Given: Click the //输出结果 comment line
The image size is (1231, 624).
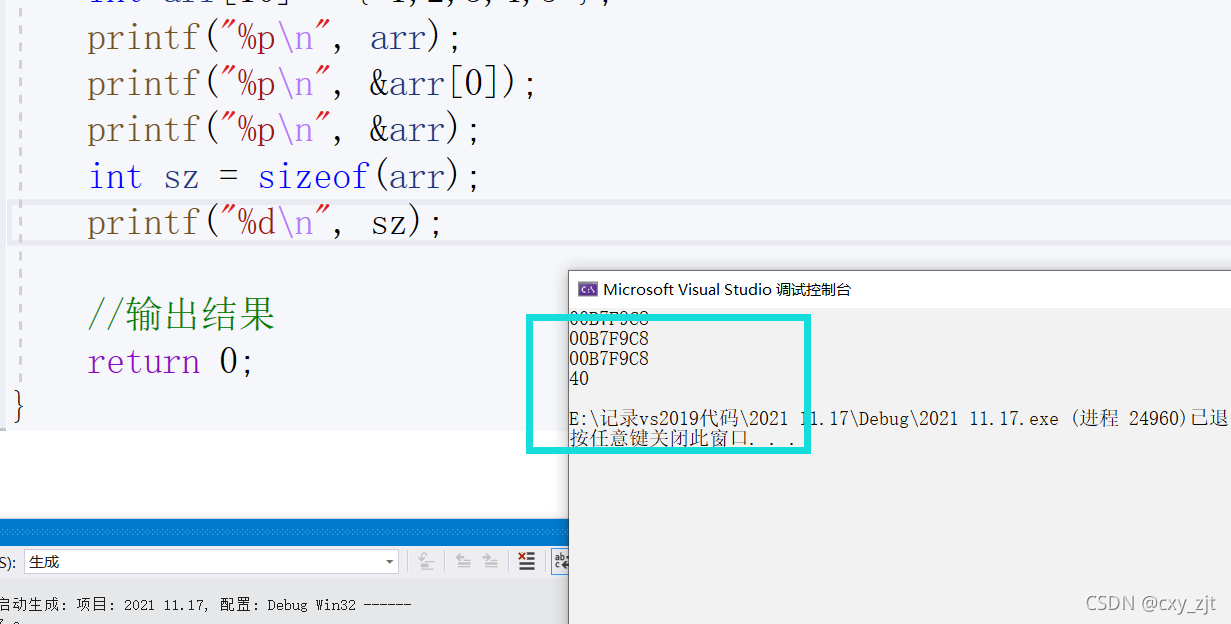Looking at the screenshot, I should point(181,315).
